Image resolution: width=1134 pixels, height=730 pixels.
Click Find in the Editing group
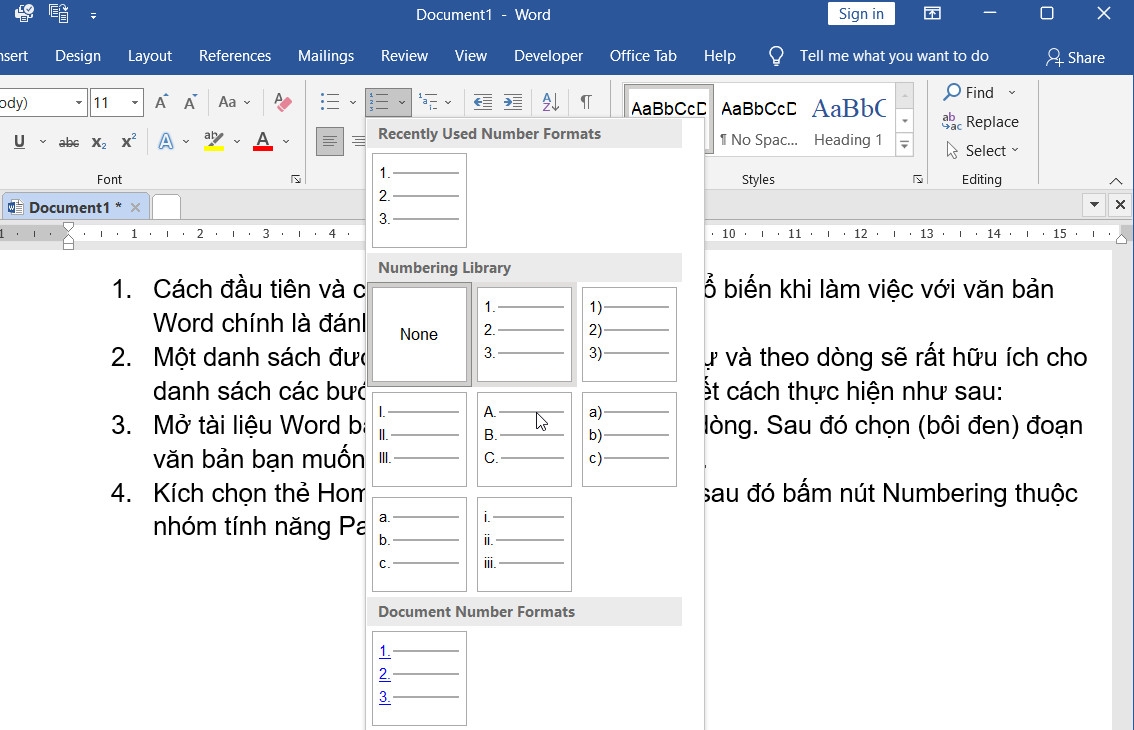coord(969,92)
